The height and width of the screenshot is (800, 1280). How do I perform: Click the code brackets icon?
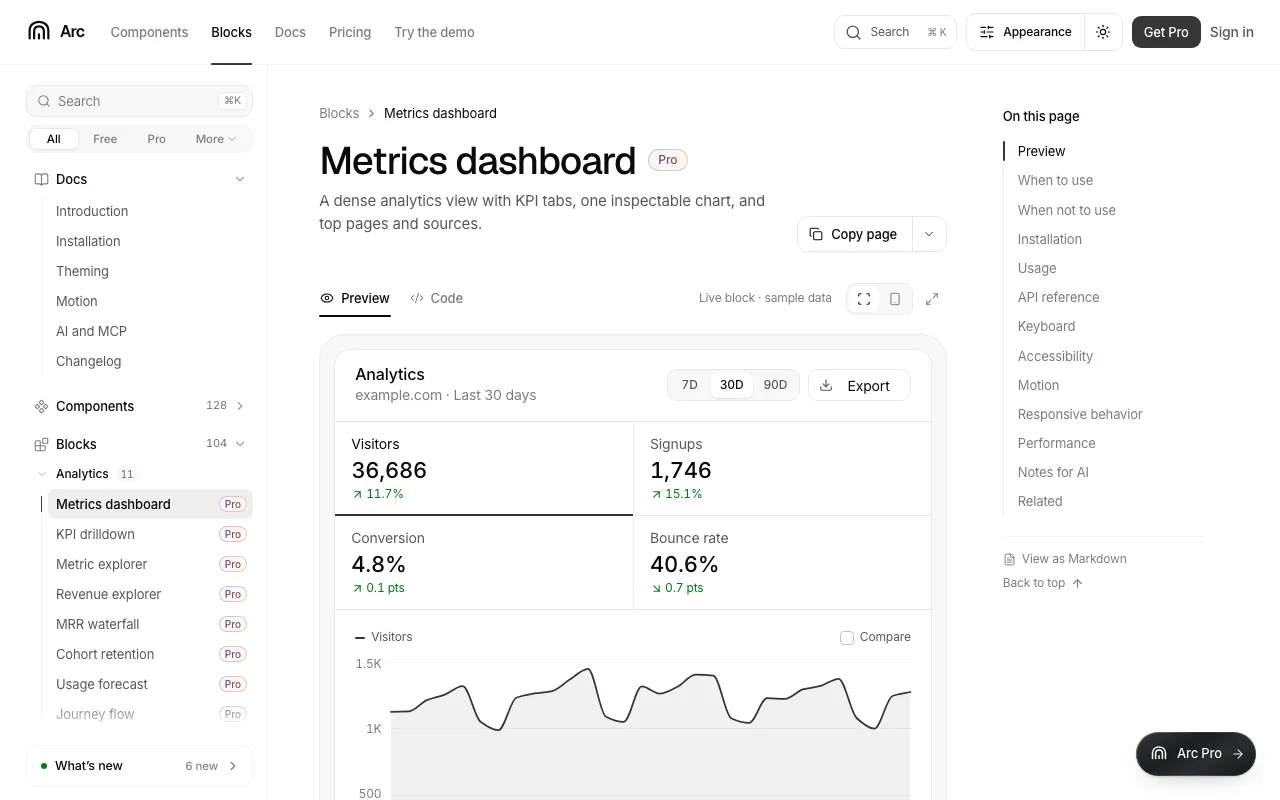click(417, 298)
